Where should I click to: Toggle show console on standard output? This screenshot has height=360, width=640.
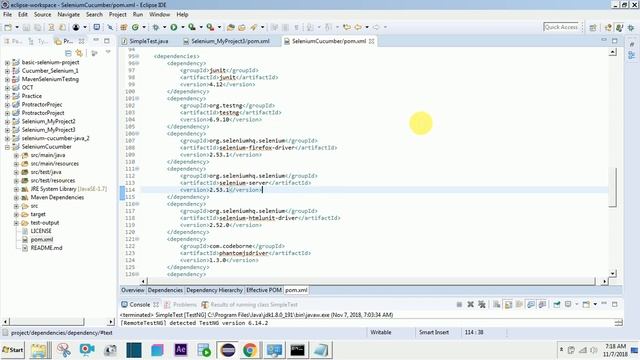[531, 304]
